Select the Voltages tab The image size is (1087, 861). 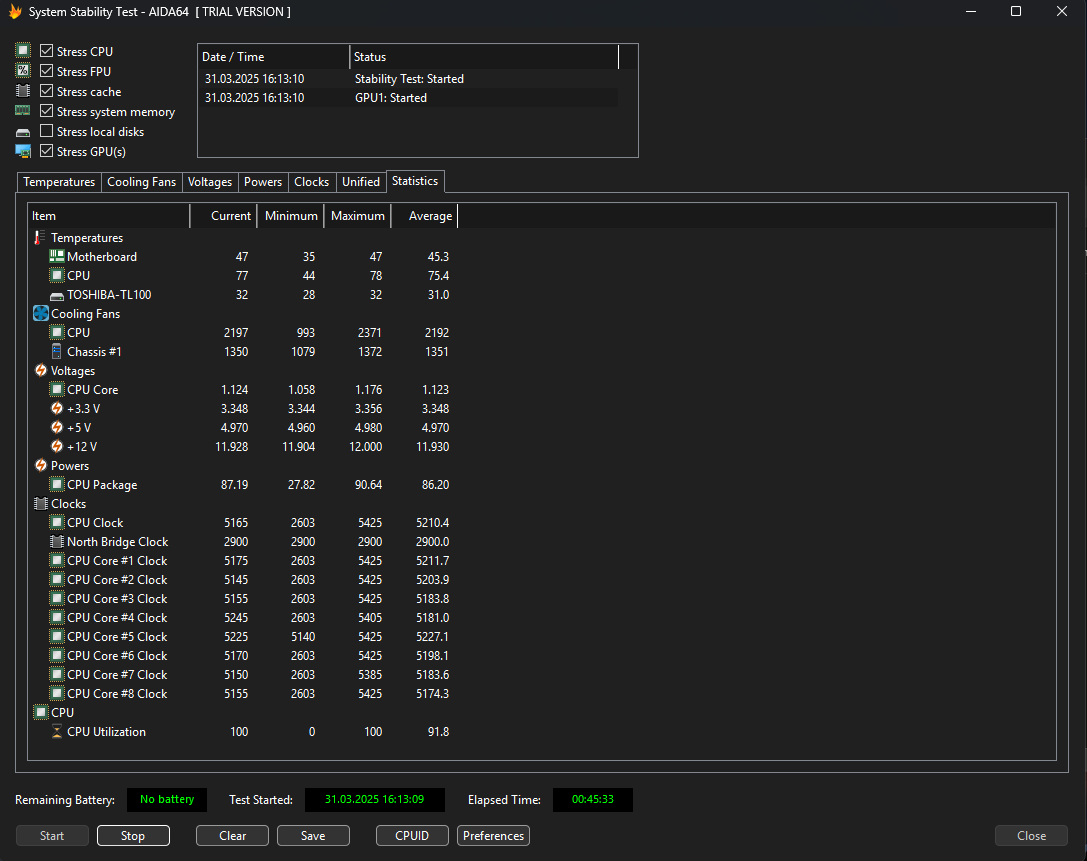[x=210, y=182]
